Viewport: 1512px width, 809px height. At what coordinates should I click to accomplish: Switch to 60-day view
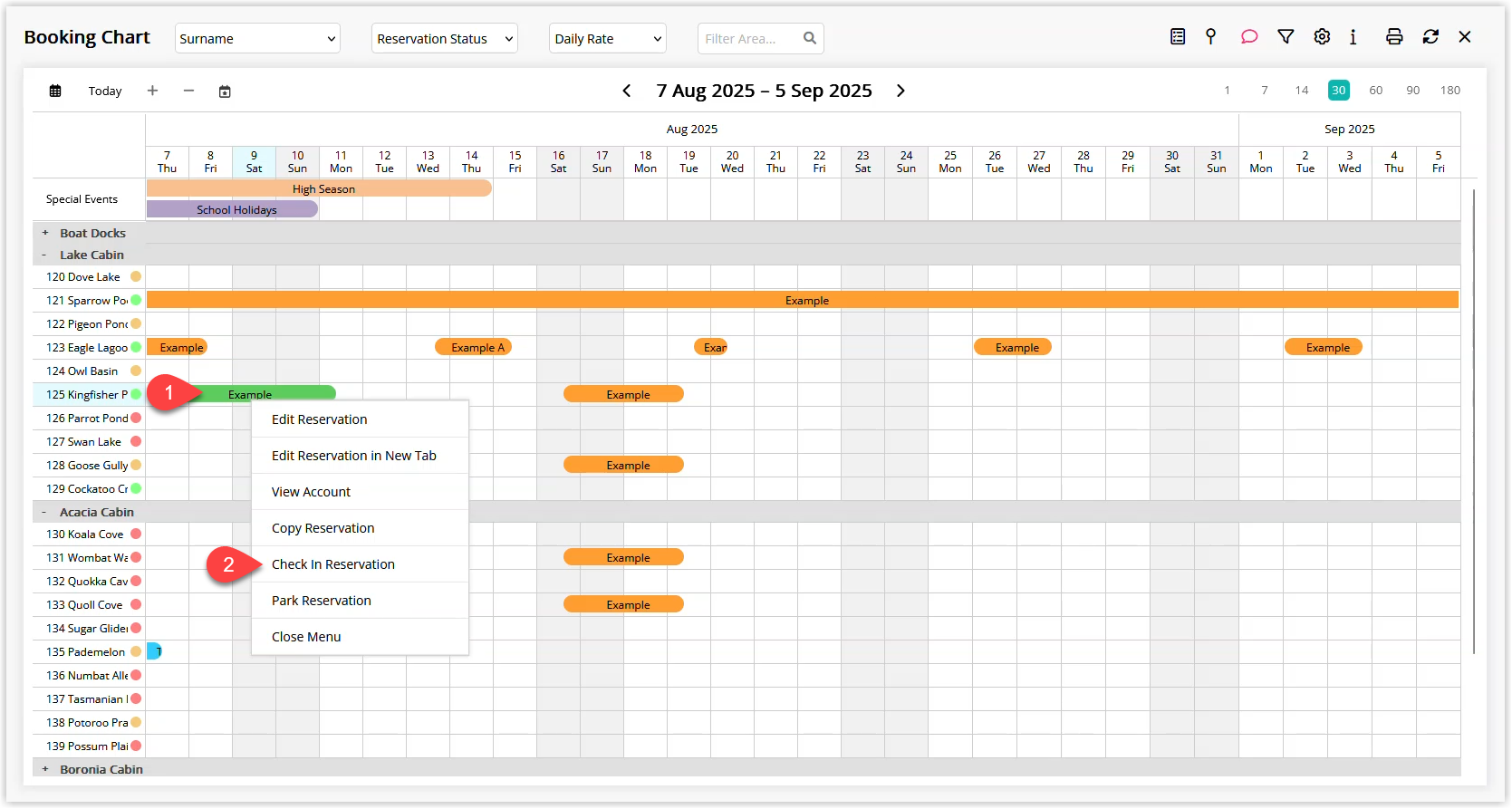click(1376, 90)
